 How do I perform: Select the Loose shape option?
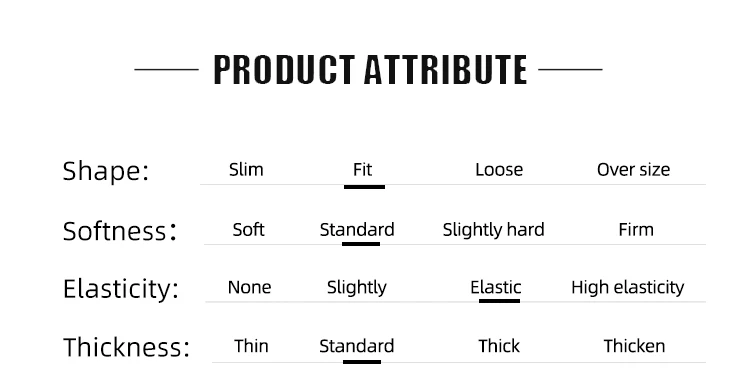499,170
